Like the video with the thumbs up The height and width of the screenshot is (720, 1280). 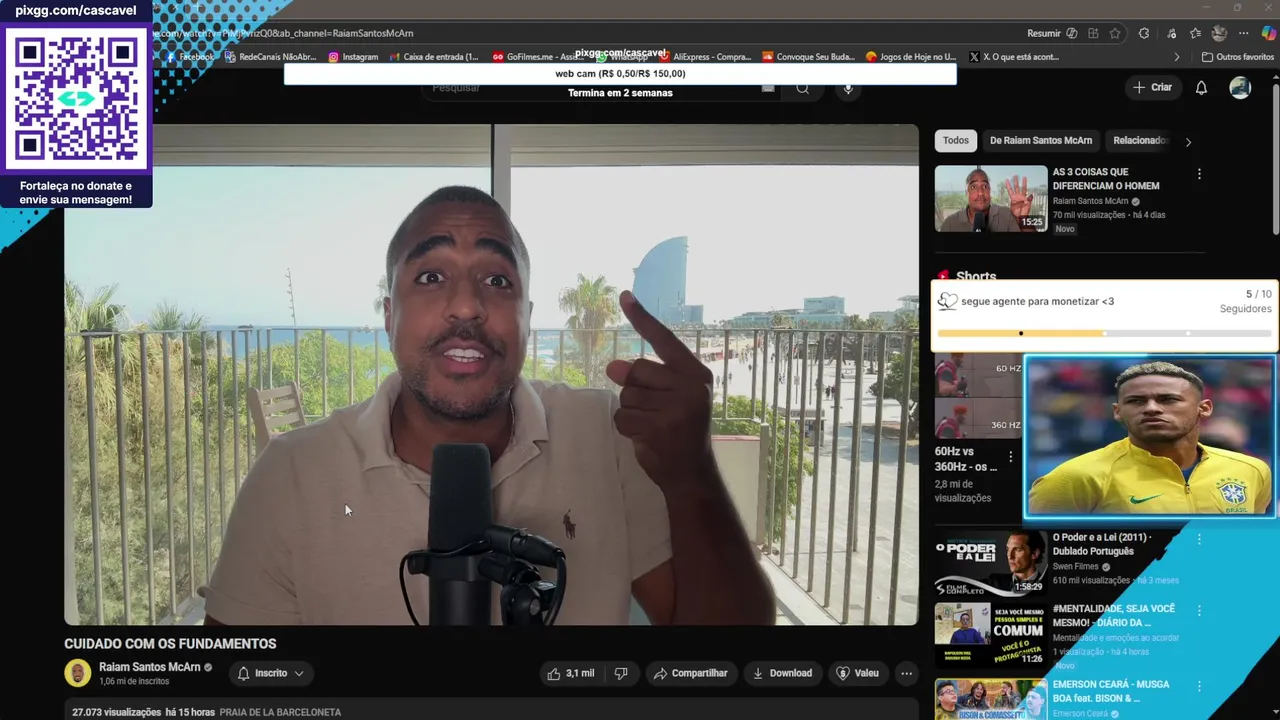571,674
